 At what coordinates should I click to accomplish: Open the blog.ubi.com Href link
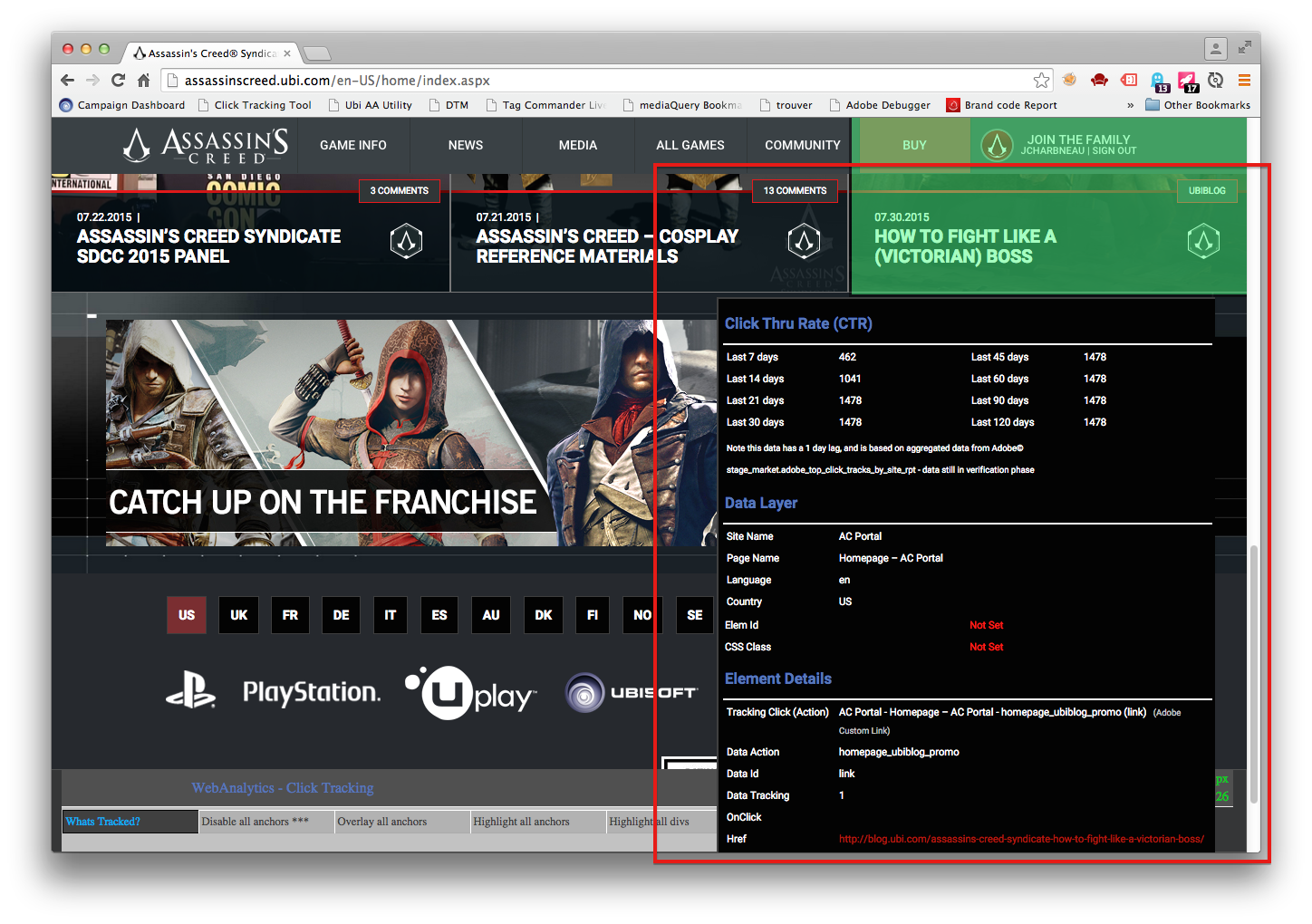click(1021, 839)
